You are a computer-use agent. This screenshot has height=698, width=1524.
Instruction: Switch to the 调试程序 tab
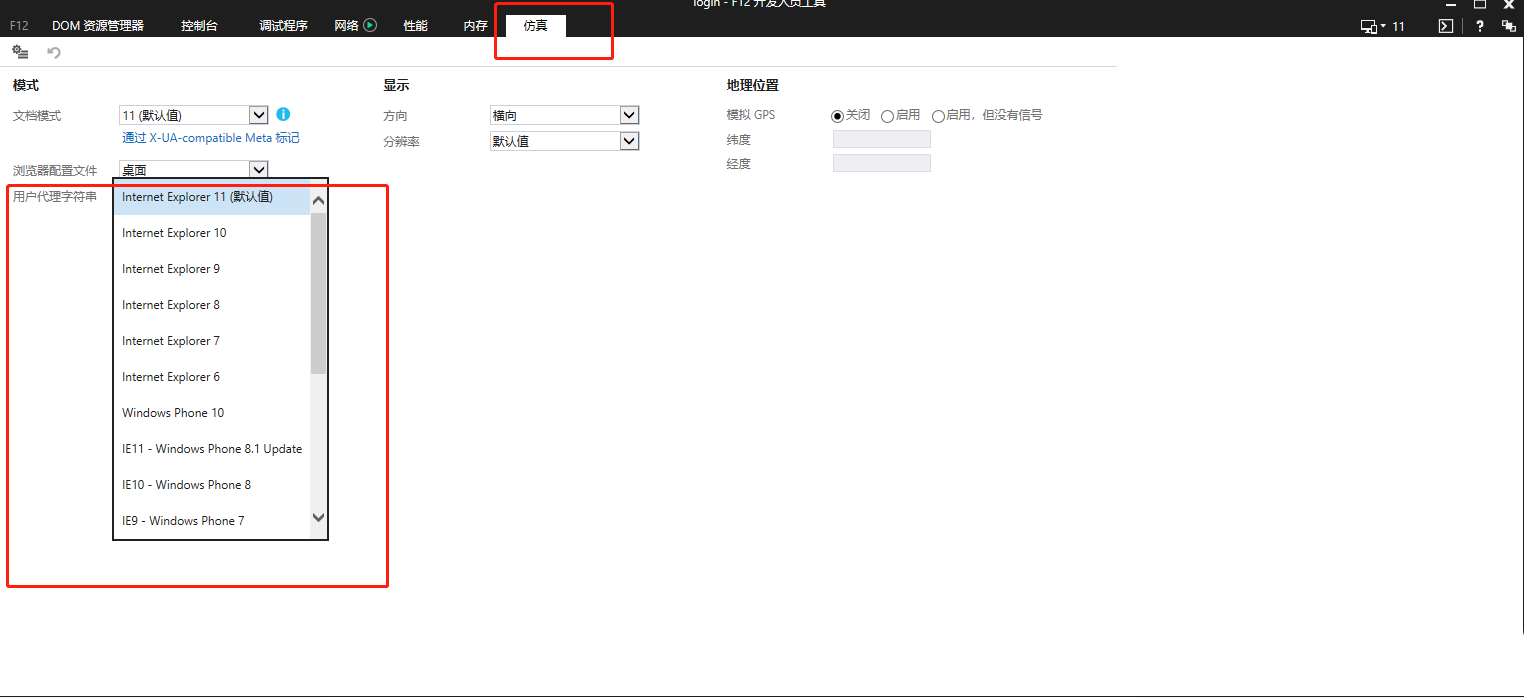click(283, 25)
